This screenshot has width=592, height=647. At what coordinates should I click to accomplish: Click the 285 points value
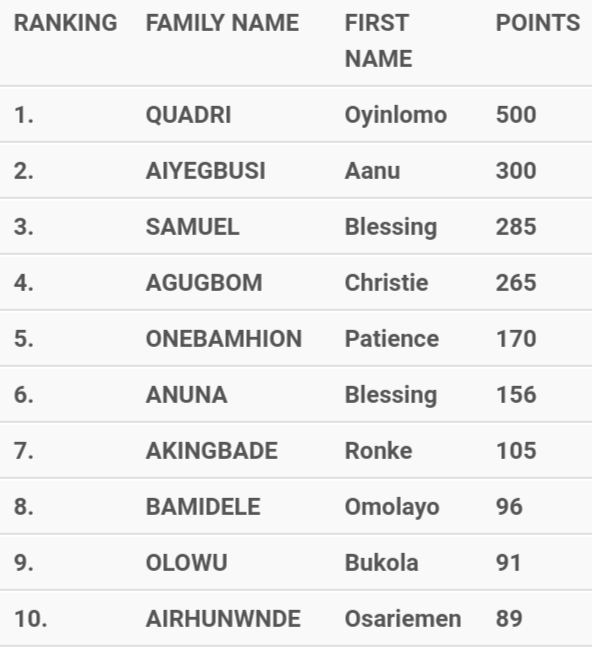(x=516, y=227)
